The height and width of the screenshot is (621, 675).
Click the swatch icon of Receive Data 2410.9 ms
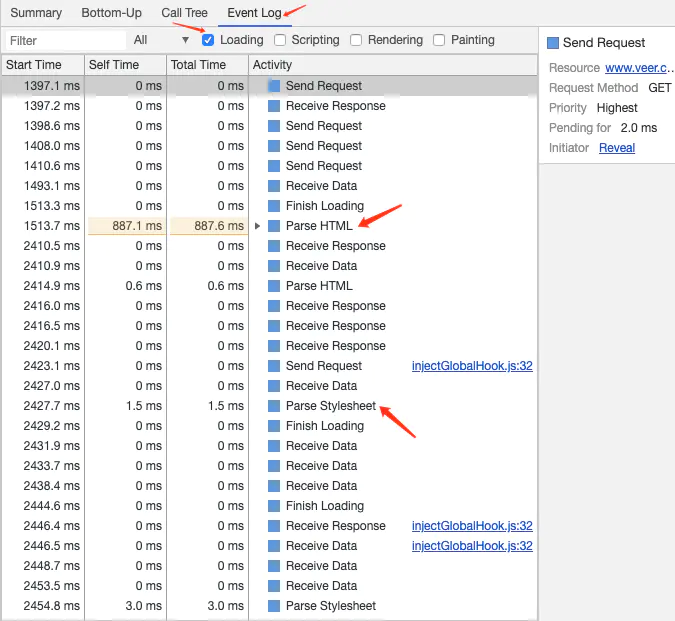click(x=274, y=266)
